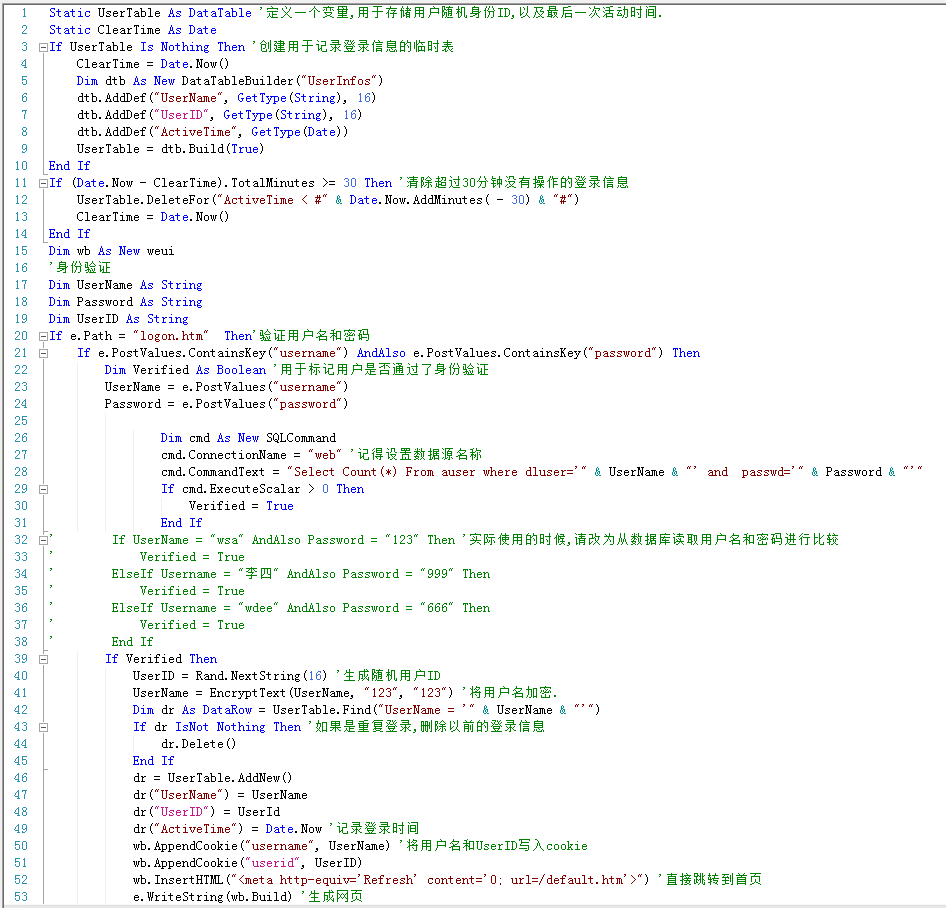Click line number 1 in the gutter
This screenshot has width=946, height=908.
pos(24,13)
